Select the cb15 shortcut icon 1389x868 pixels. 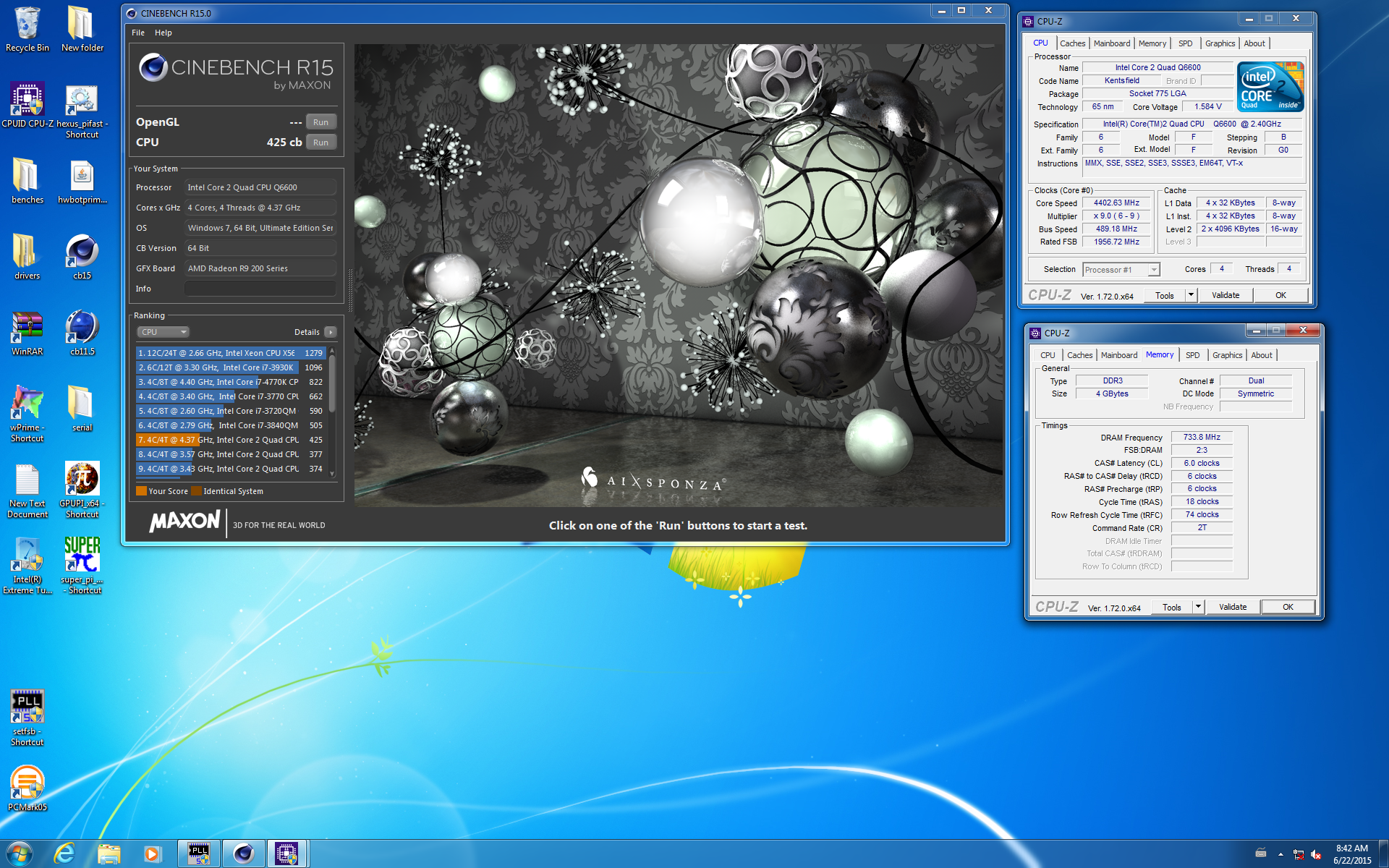tap(82, 257)
